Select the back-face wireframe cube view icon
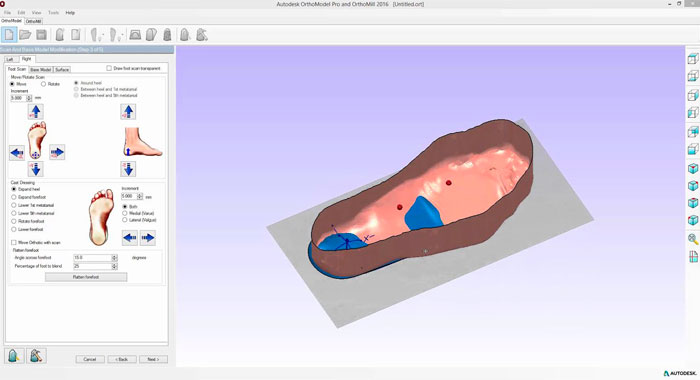This screenshot has height=380, width=700. tap(693, 131)
